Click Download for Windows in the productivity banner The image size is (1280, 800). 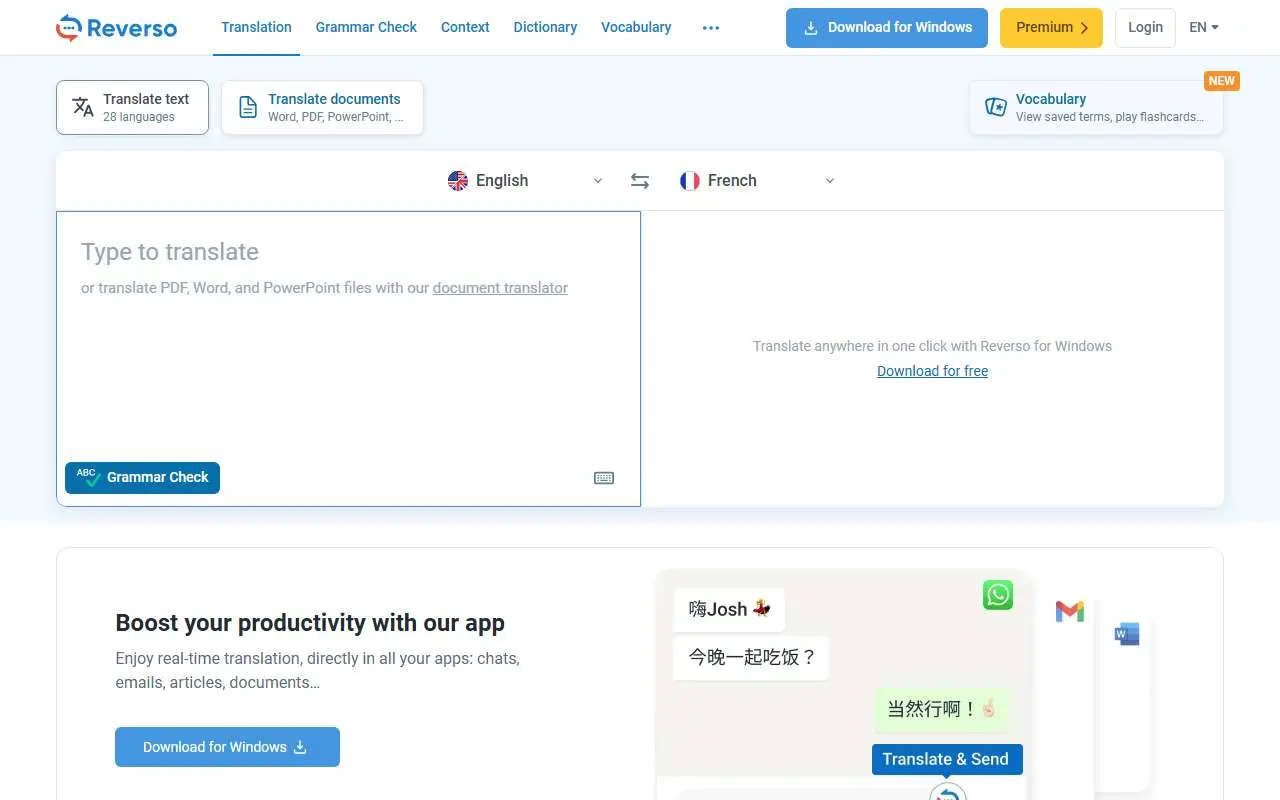pyautogui.click(x=227, y=747)
